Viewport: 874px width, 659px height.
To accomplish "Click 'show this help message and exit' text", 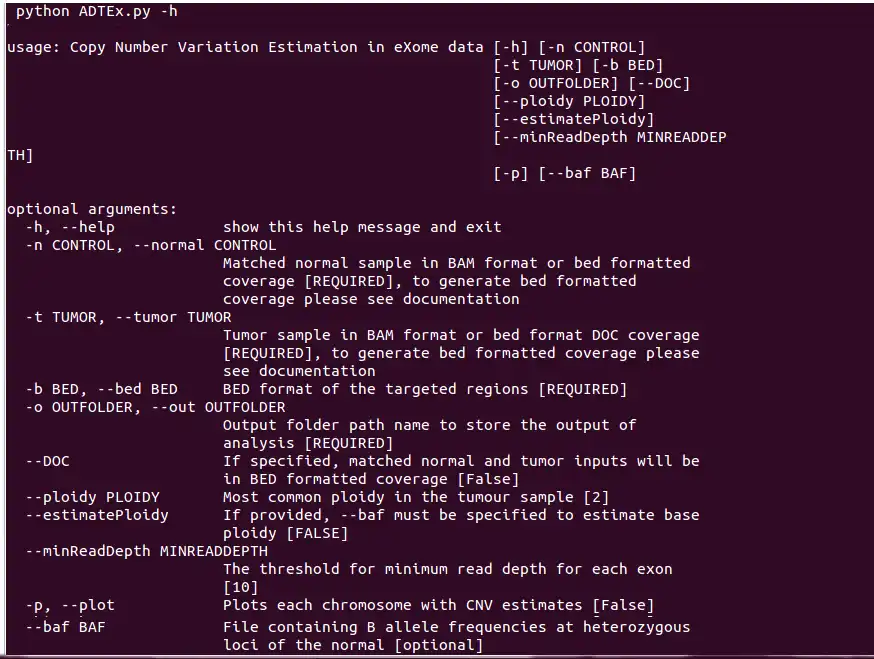I will click(x=362, y=227).
